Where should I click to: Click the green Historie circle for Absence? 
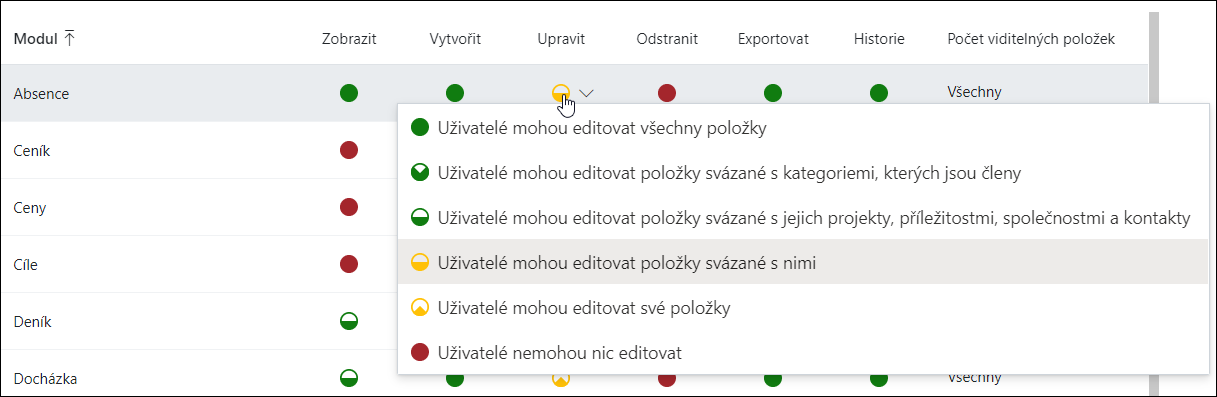tap(879, 93)
